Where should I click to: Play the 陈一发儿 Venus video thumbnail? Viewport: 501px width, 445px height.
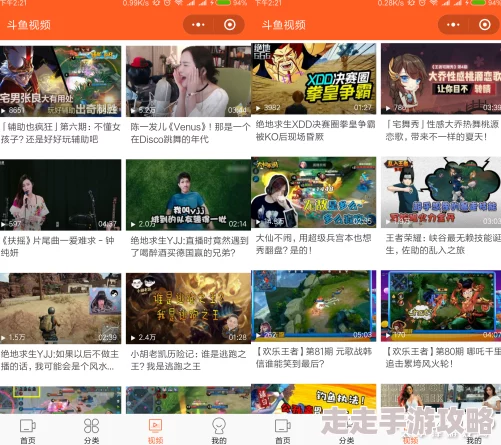click(188, 81)
